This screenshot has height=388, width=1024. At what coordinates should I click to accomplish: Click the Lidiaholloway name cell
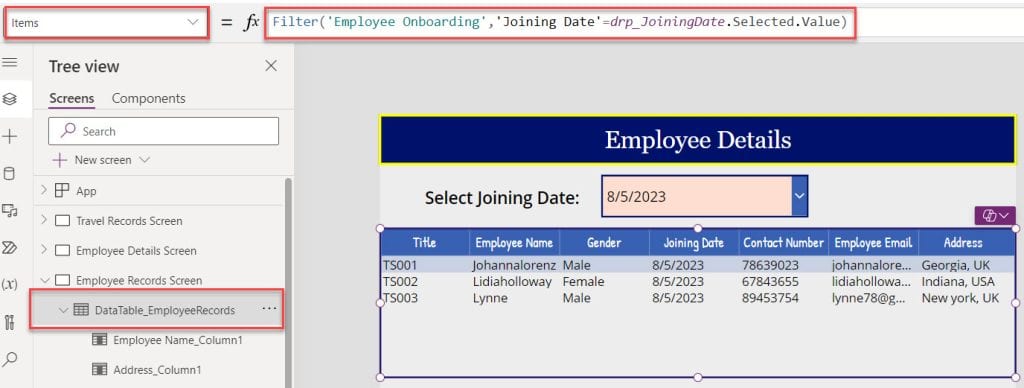(x=512, y=282)
